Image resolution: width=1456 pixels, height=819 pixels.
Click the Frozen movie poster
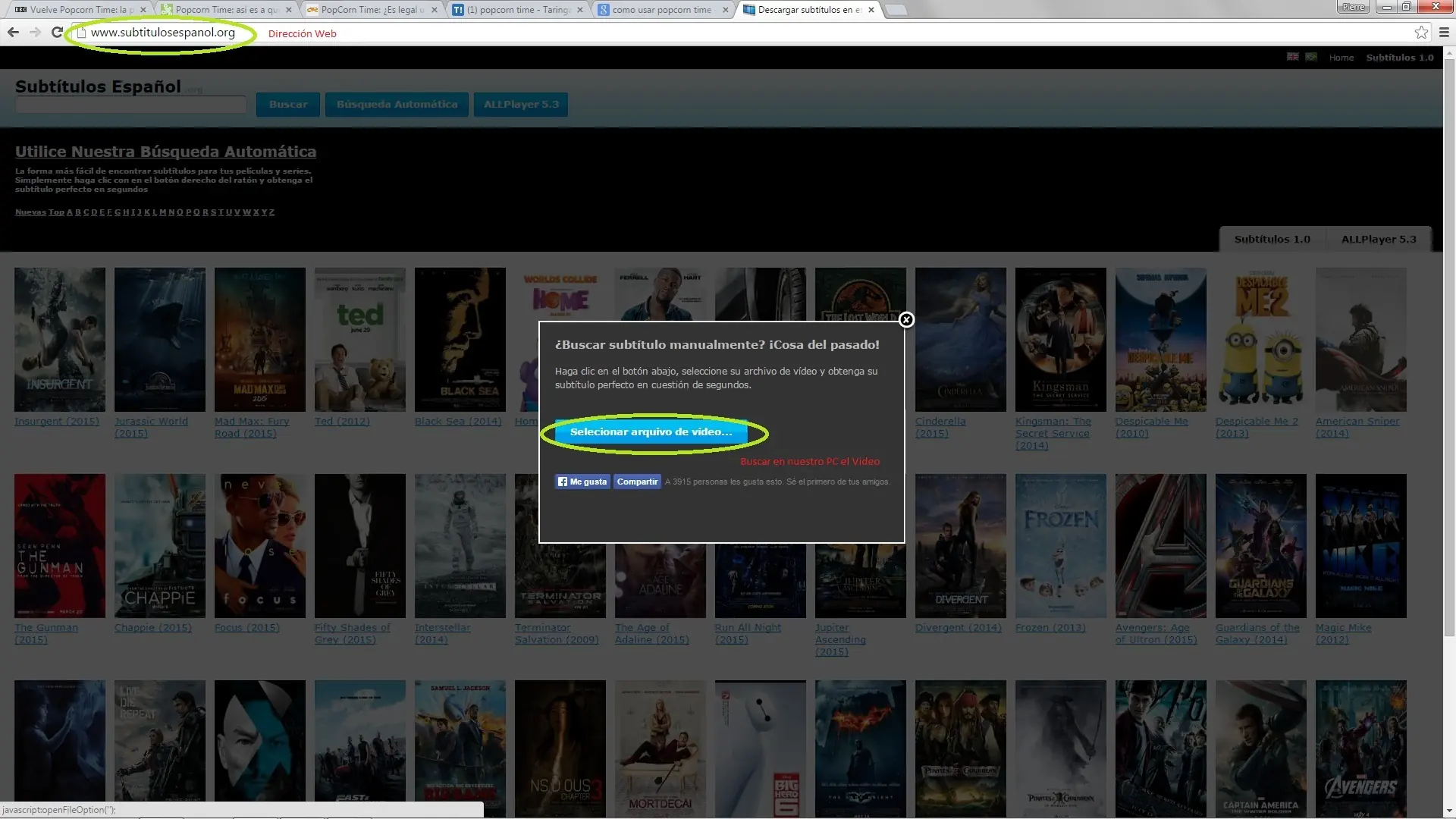point(1061,546)
